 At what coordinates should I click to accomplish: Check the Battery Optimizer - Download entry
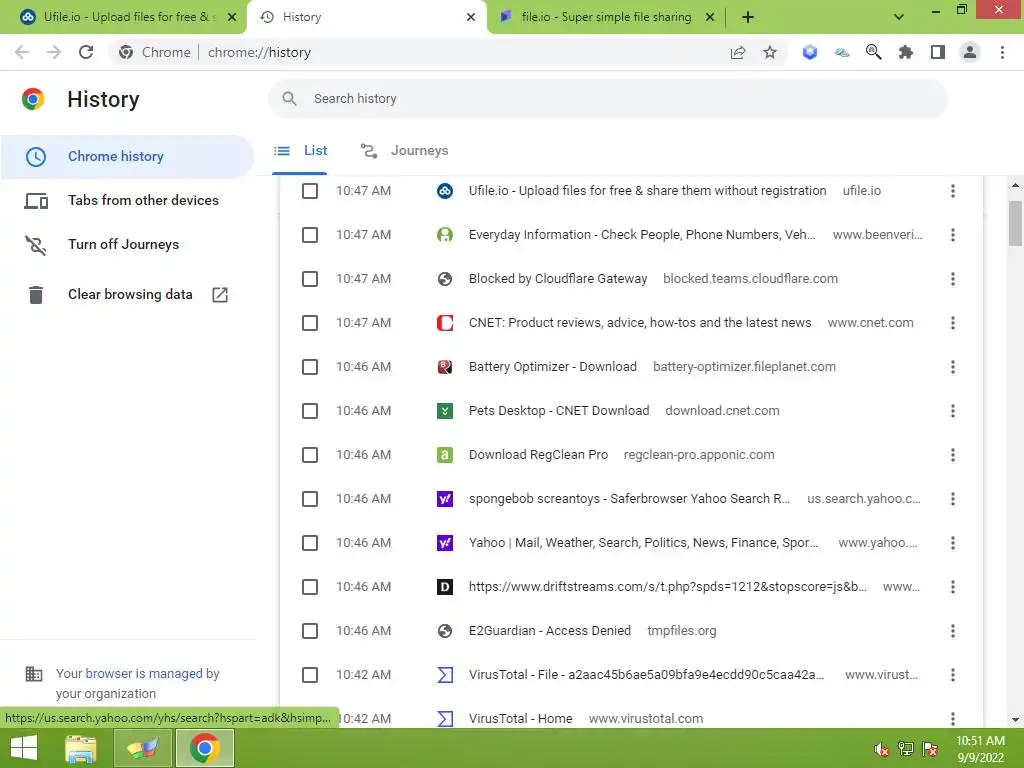tap(310, 366)
